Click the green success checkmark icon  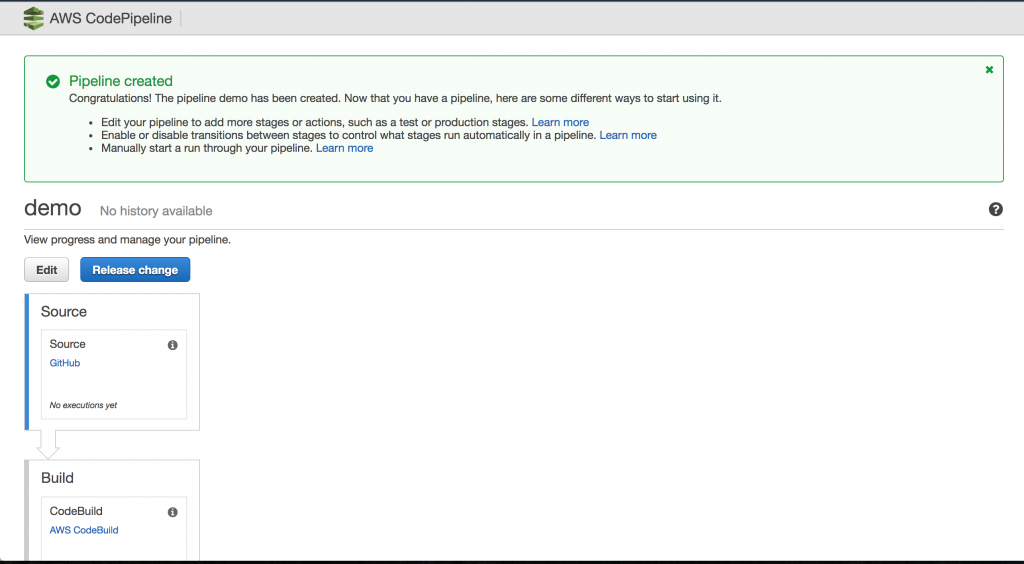pyautogui.click(x=53, y=82)
